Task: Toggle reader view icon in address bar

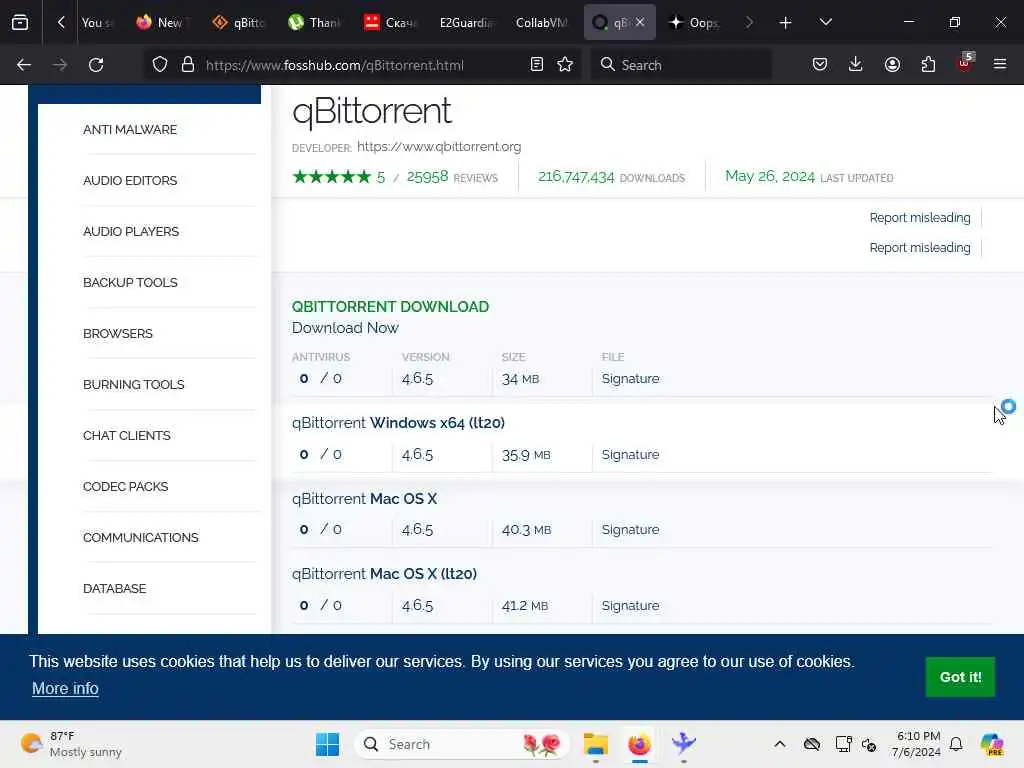Action: [537, 65]
